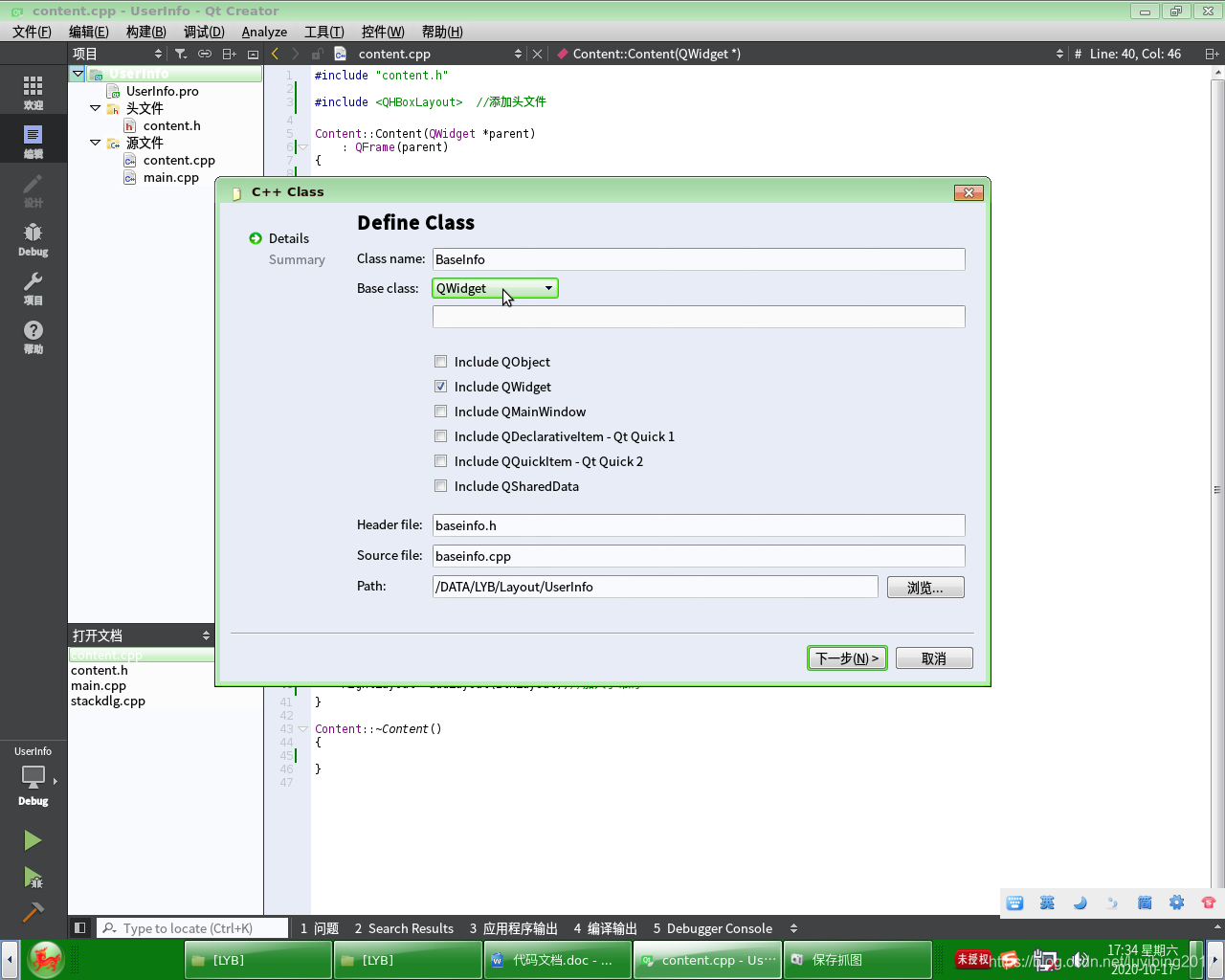Open the Design mode icon

click(33, 189)
